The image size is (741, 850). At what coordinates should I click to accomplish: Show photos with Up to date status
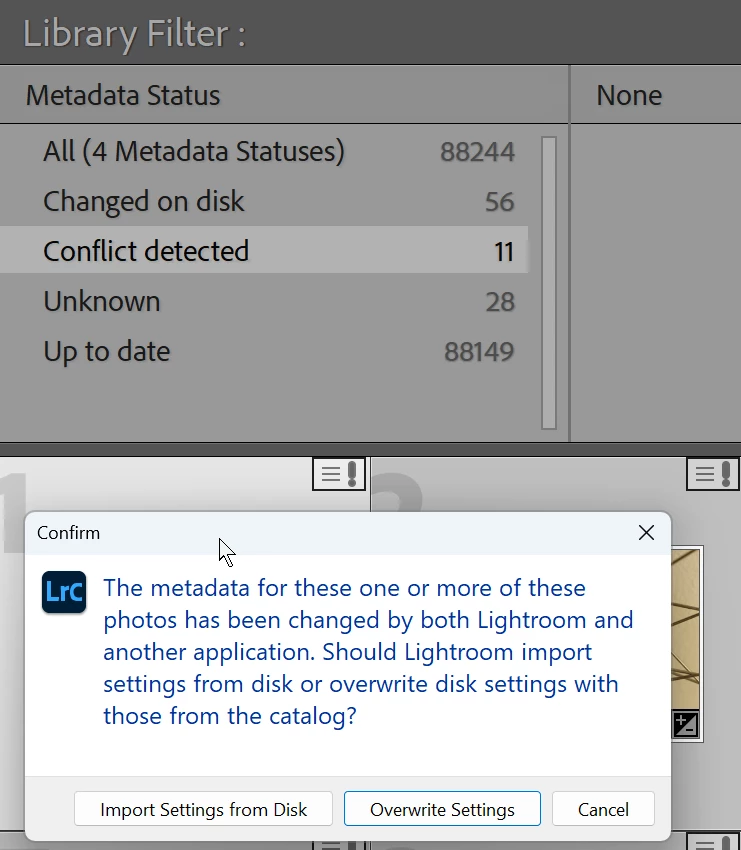point(107,352)
